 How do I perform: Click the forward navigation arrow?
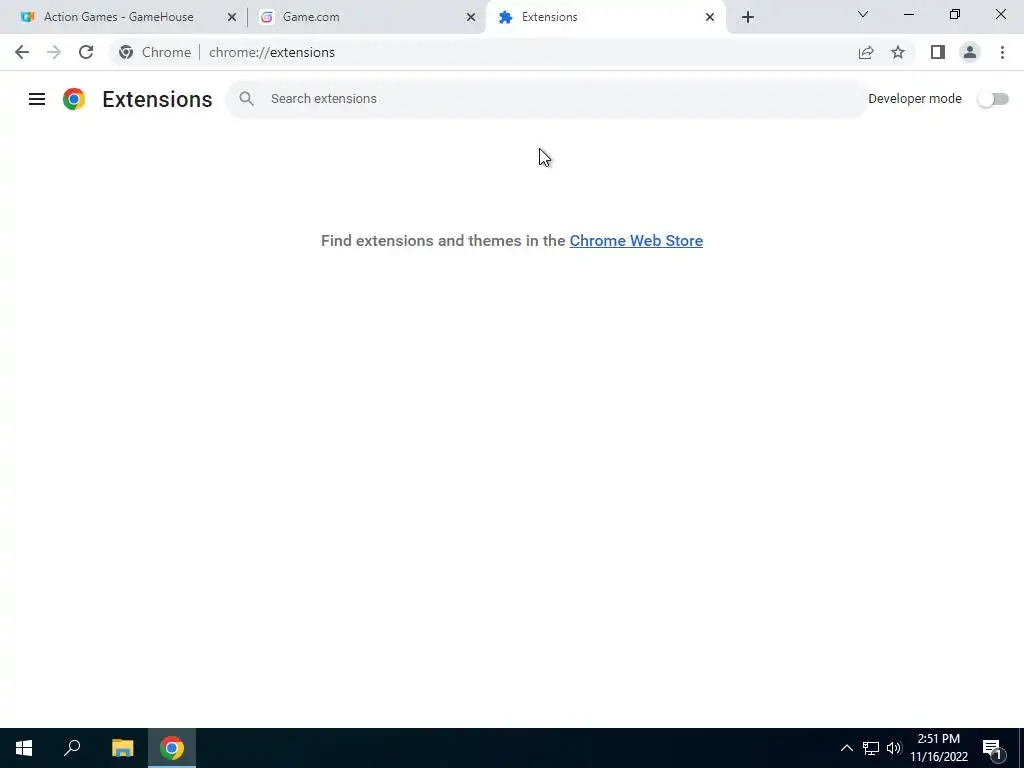pyautogui.click(x=54, y=52)
